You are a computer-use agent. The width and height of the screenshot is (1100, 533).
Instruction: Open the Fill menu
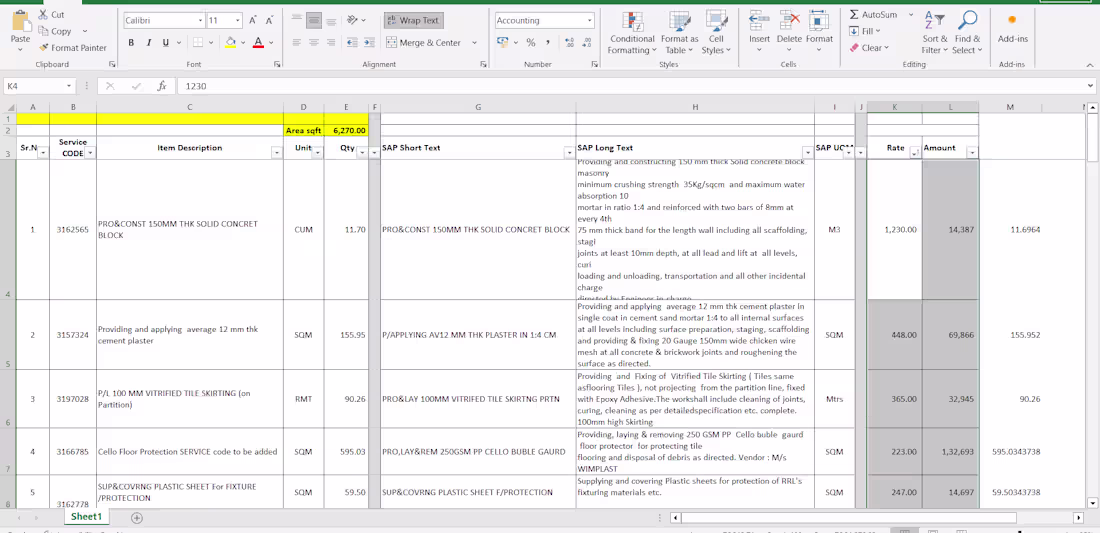[864, 32]
